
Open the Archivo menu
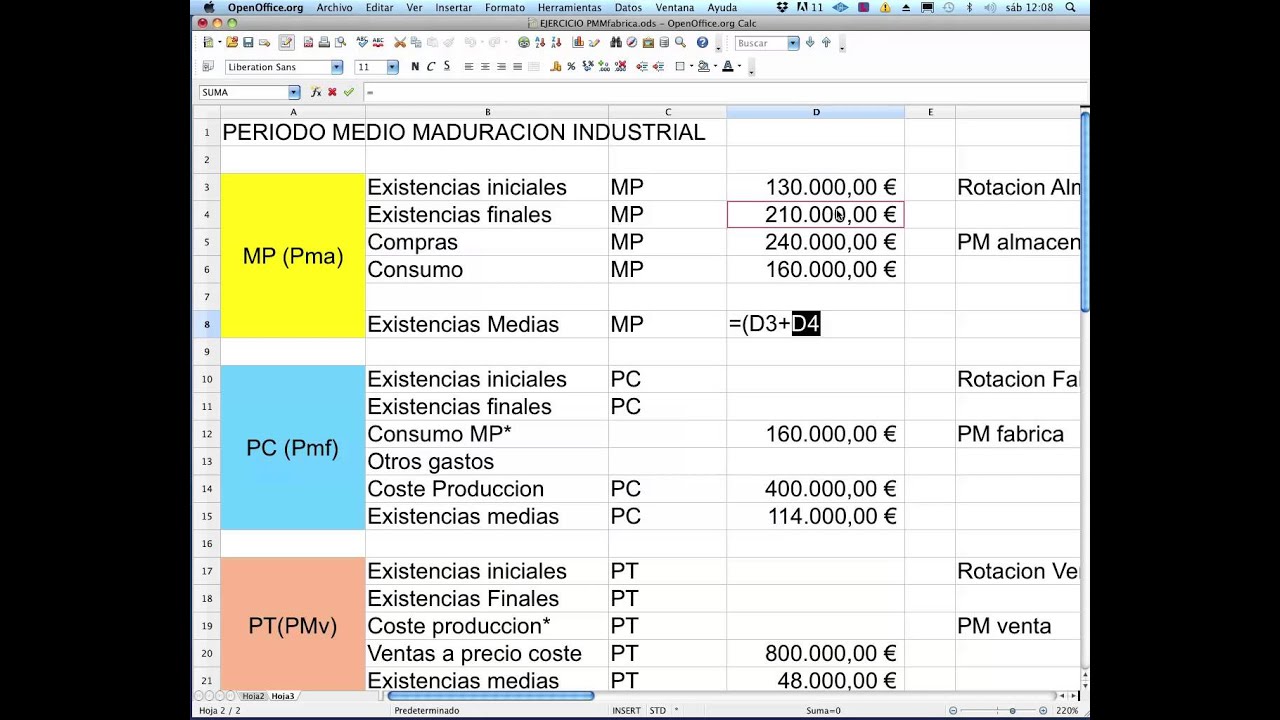click(x=334, y=7)
